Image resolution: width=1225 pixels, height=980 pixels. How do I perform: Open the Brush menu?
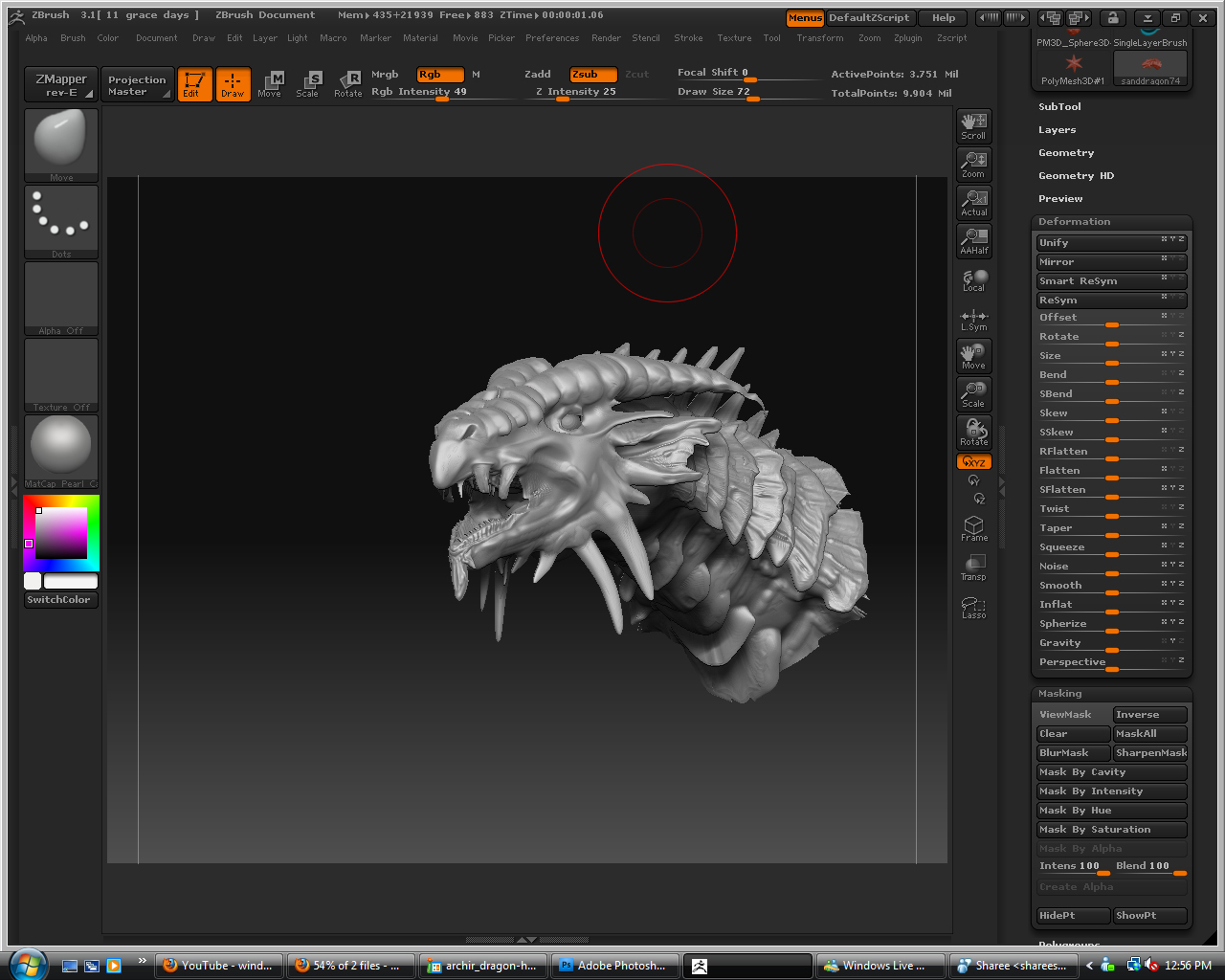click(73, 38)
